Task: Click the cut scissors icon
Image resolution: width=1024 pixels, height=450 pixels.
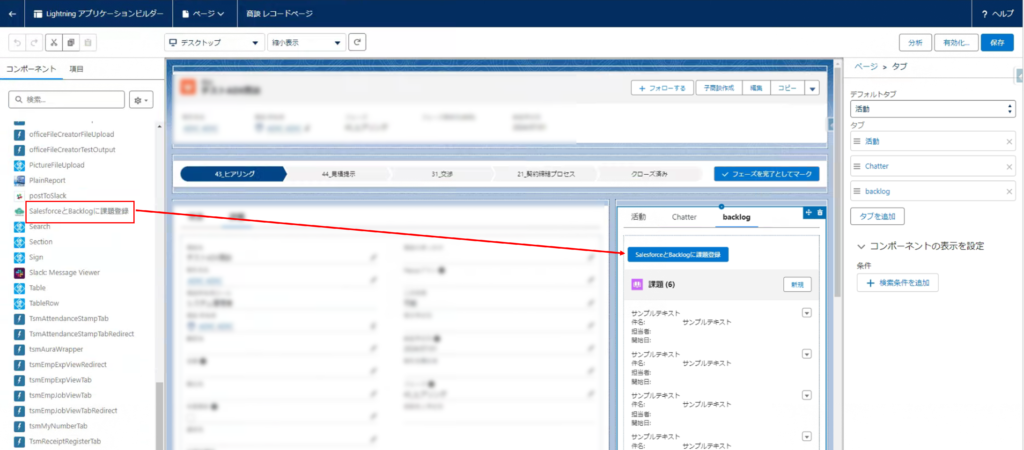Action: (54, 42)
